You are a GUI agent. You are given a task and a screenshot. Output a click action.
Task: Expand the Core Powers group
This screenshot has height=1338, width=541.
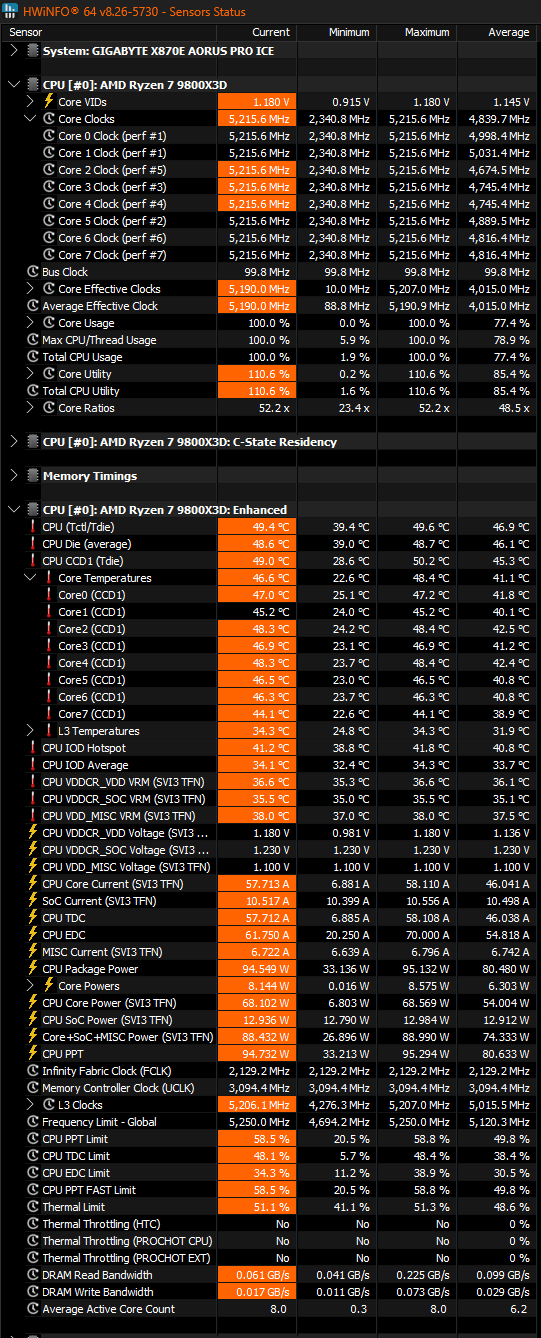click(x=30, y=986)
